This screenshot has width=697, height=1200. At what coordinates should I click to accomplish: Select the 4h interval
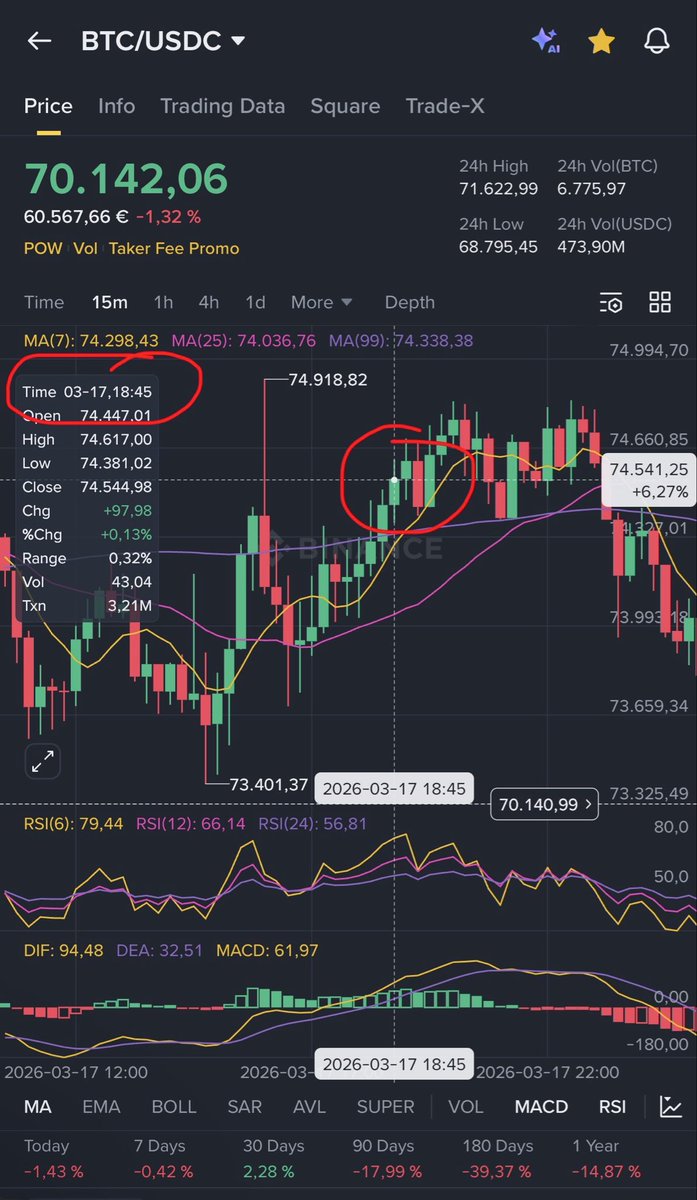click(208, 302)
